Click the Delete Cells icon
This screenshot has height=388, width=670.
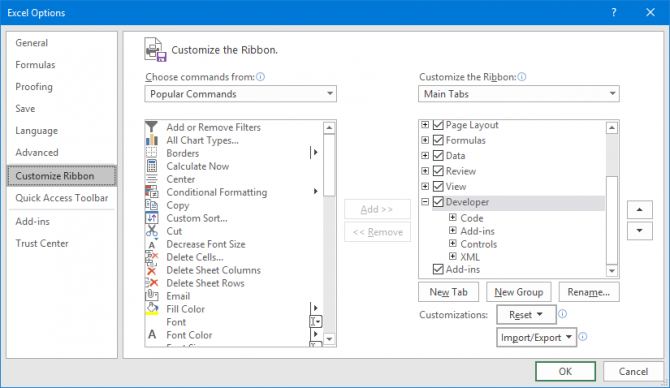click(152, 257)
